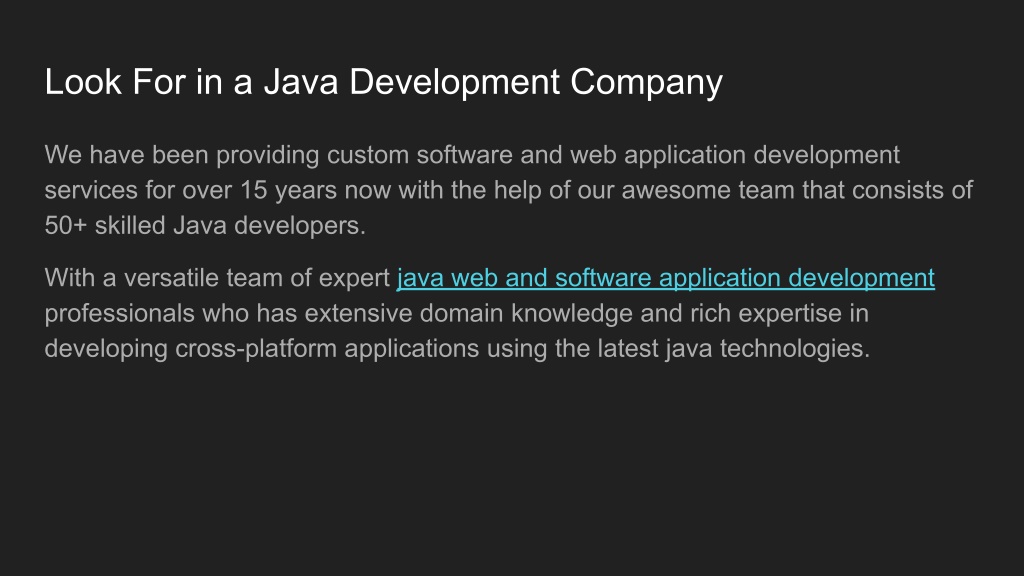Click the word technologies at the end

[x=795, y=349]
